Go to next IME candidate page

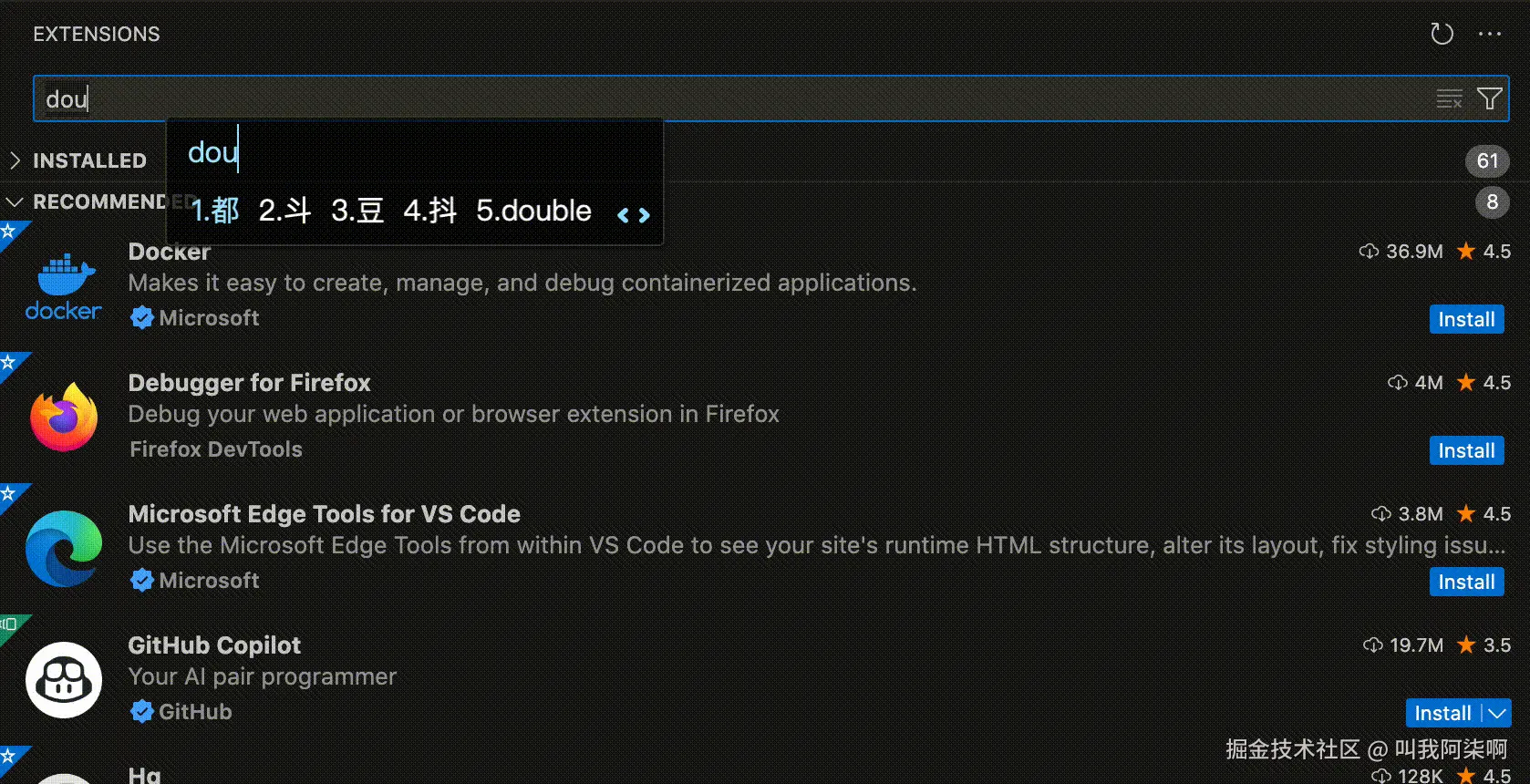point(645,215)
